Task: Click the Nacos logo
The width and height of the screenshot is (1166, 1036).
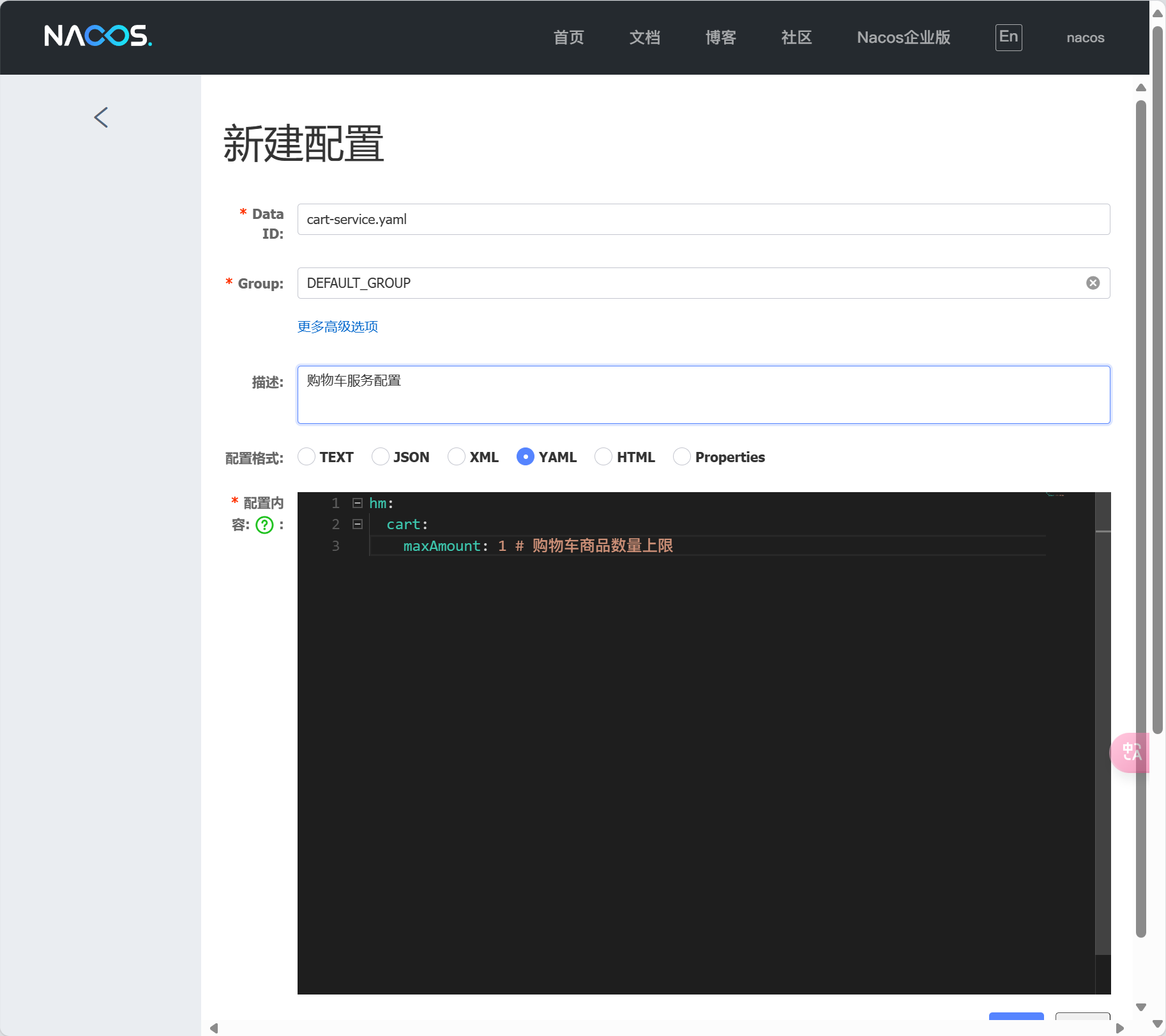Action: click(98, 36)
